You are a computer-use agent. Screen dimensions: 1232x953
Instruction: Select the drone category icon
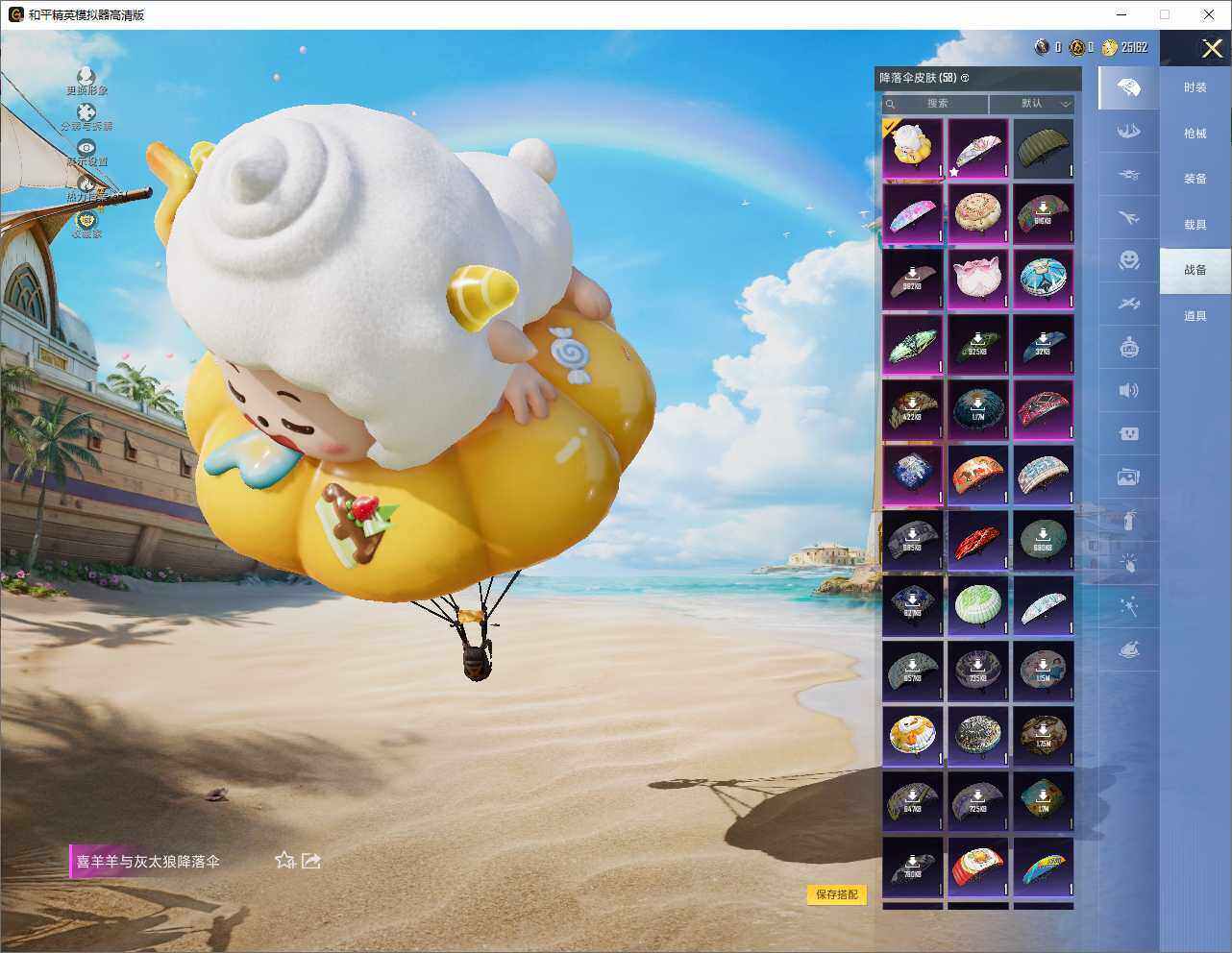[1129, 175]
